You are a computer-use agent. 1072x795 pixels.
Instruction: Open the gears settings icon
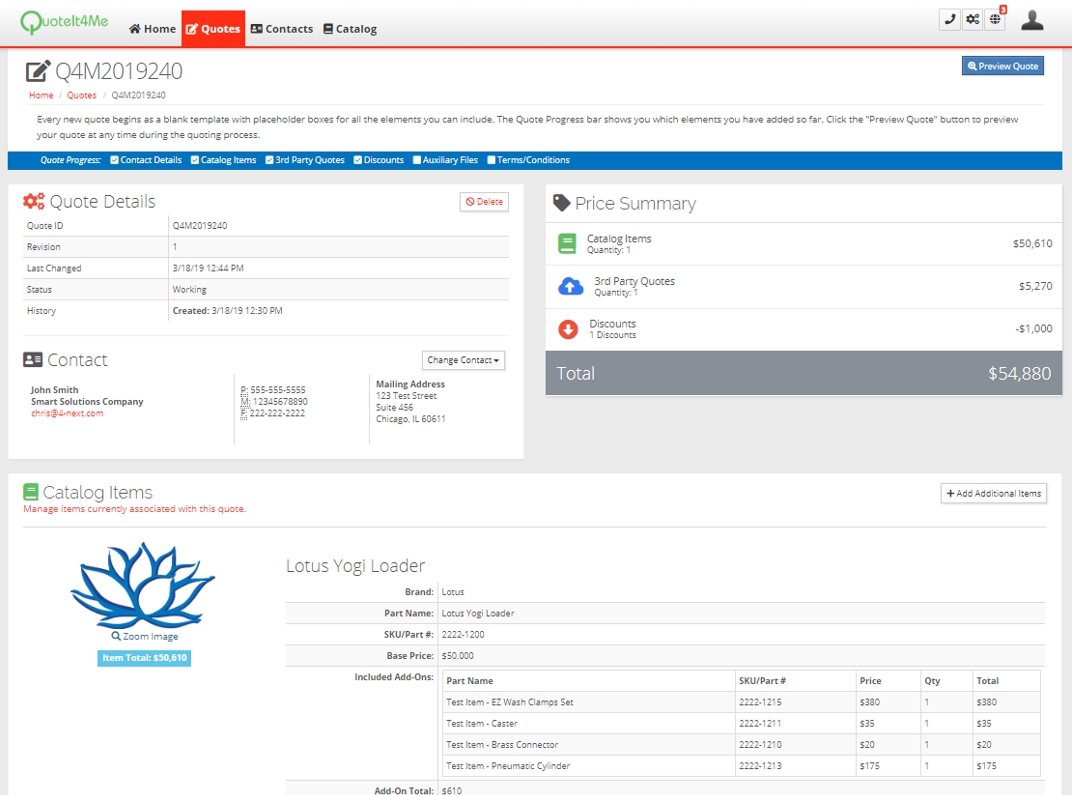tap(972, 20)
